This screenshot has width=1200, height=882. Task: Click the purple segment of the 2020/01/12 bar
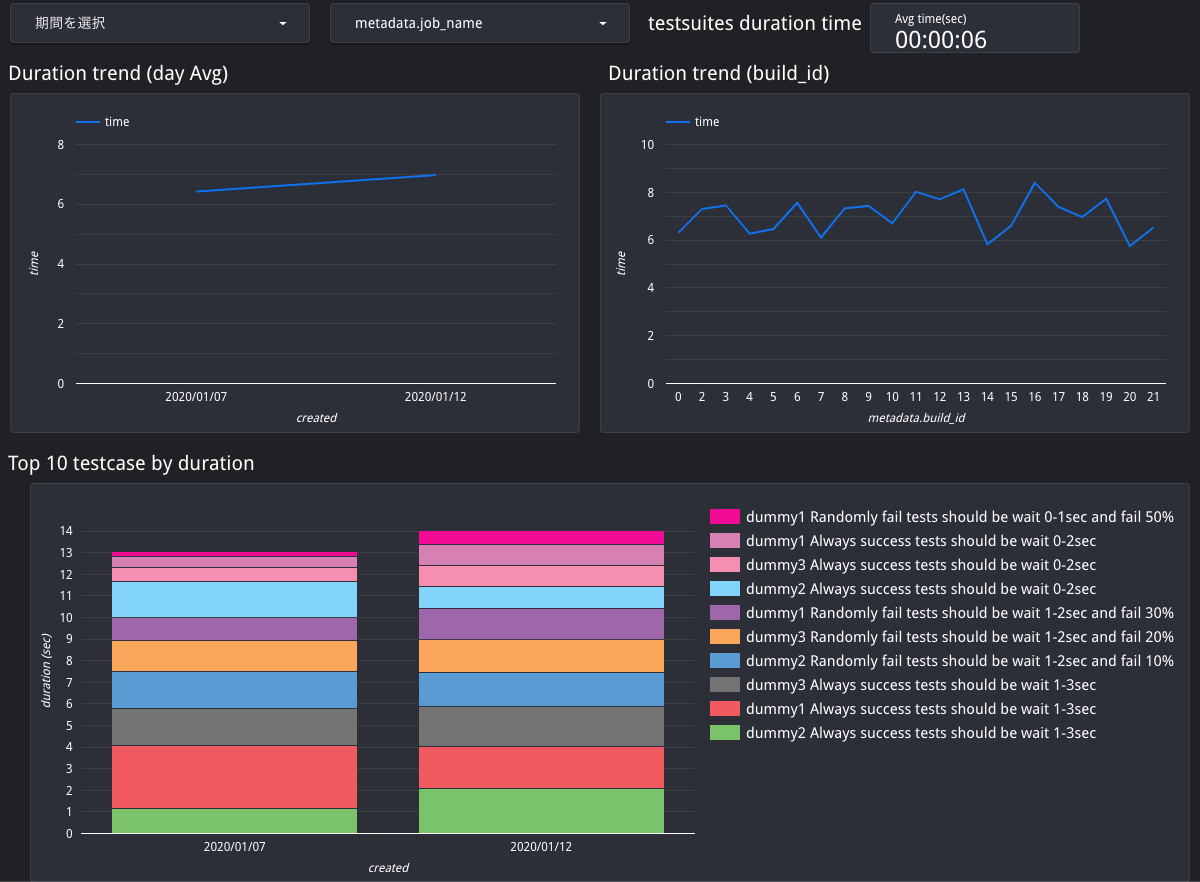(541, 624)
